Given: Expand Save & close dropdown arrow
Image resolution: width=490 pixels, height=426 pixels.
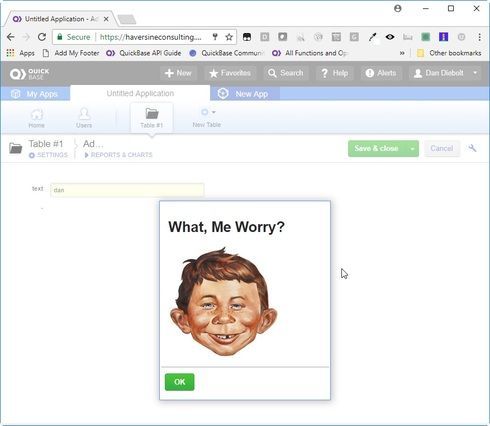Looking at the screenshot, I should point(412,149).
